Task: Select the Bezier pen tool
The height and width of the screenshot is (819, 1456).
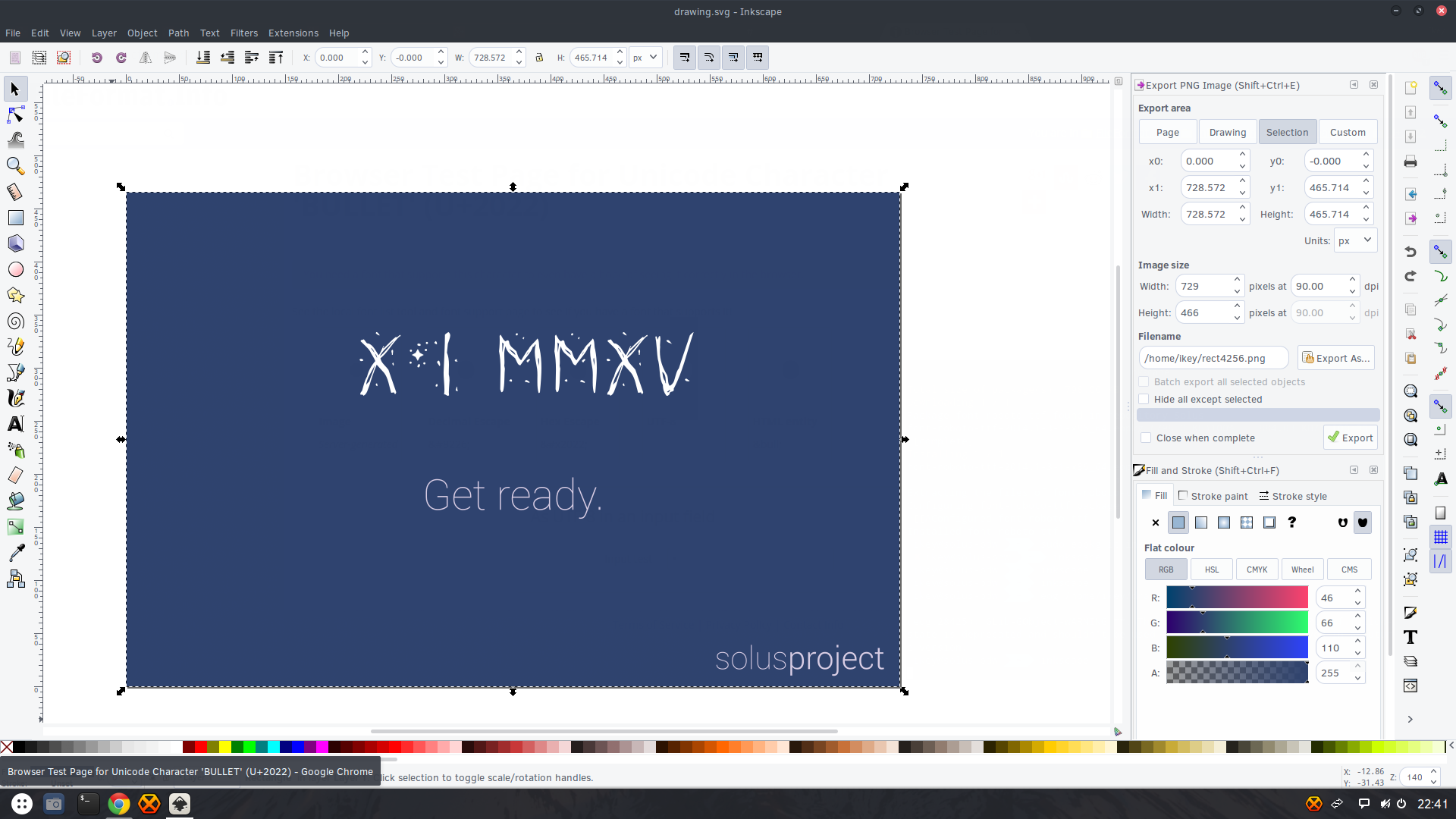Action: (15, 372)
